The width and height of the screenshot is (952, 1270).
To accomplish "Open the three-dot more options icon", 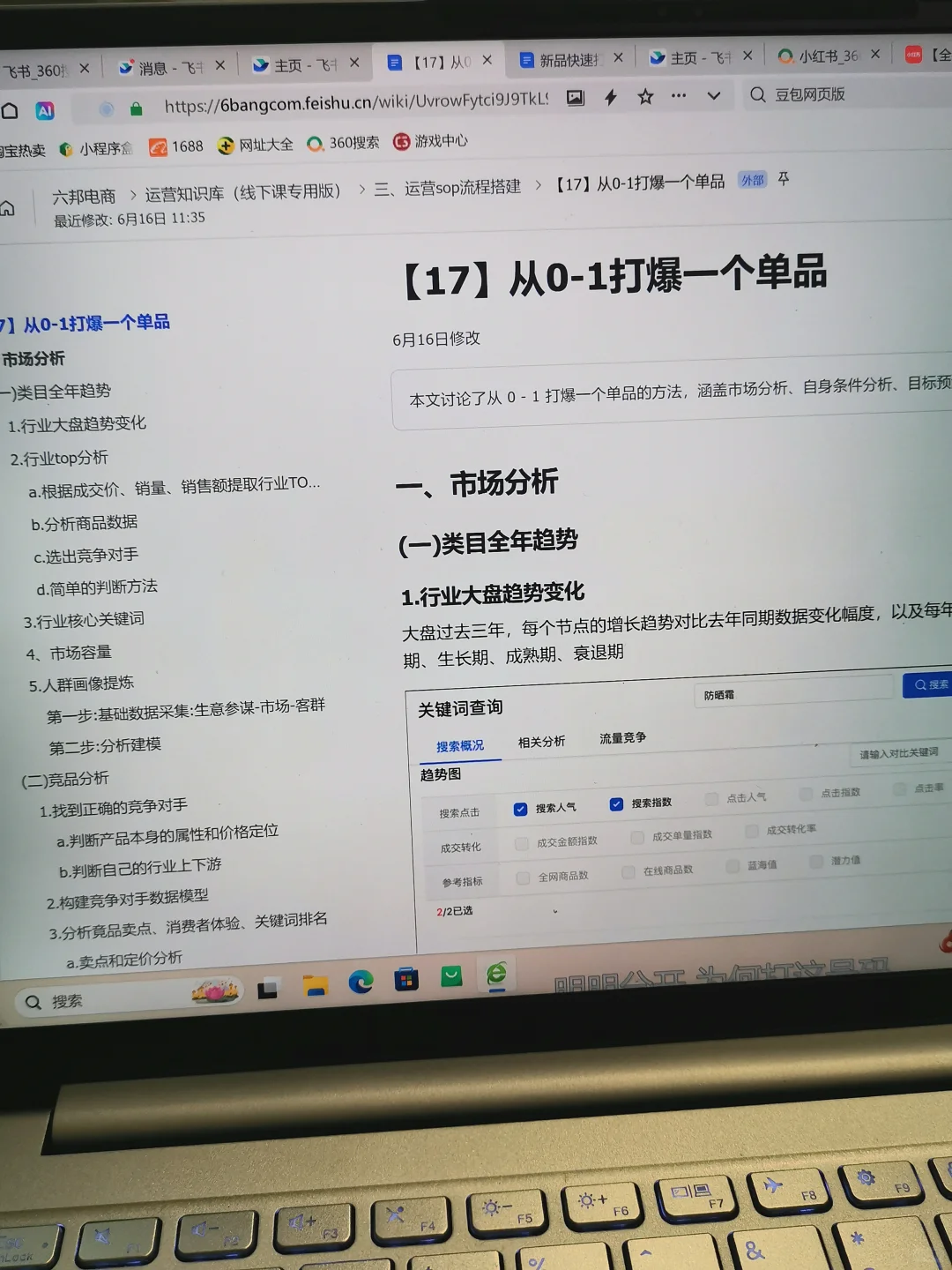I will 679,95.
